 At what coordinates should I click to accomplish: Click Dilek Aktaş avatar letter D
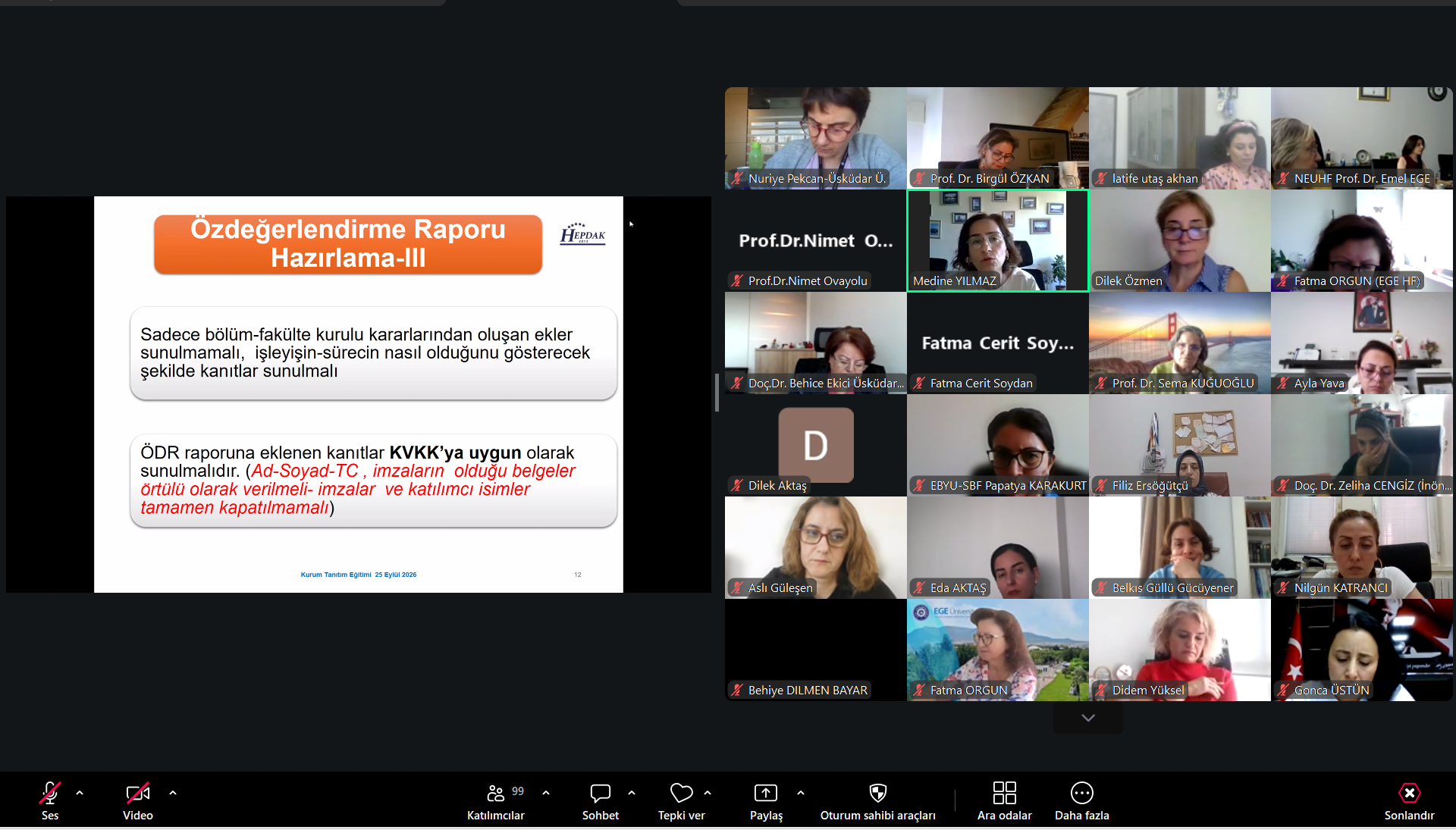tap(816, 445)
